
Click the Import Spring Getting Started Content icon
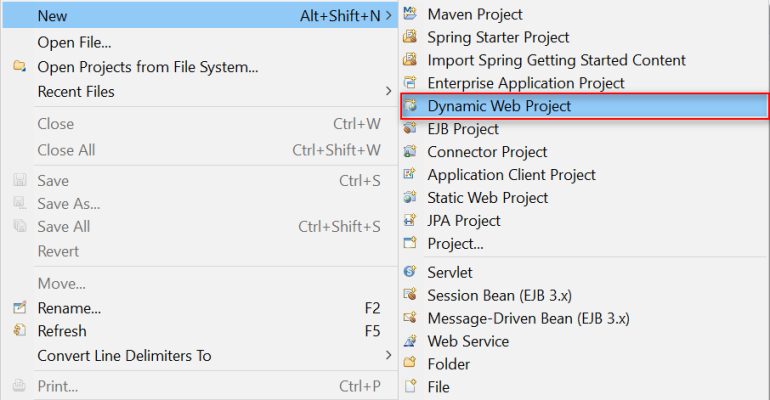click(410, 59)
